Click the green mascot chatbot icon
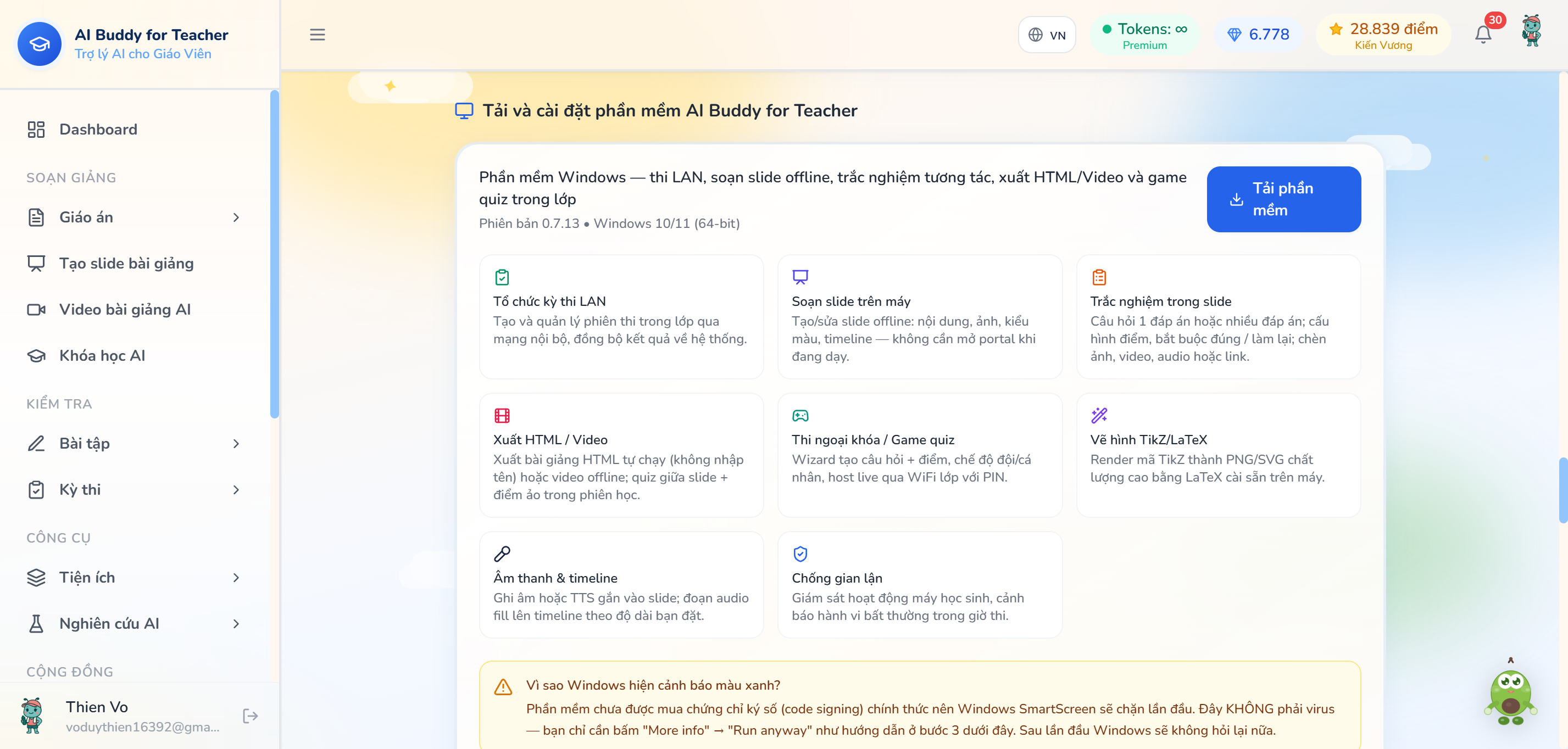Image resolution: width=1568 pixels, height=749 pixels. pyautogui.click(x=1511, y=692)
